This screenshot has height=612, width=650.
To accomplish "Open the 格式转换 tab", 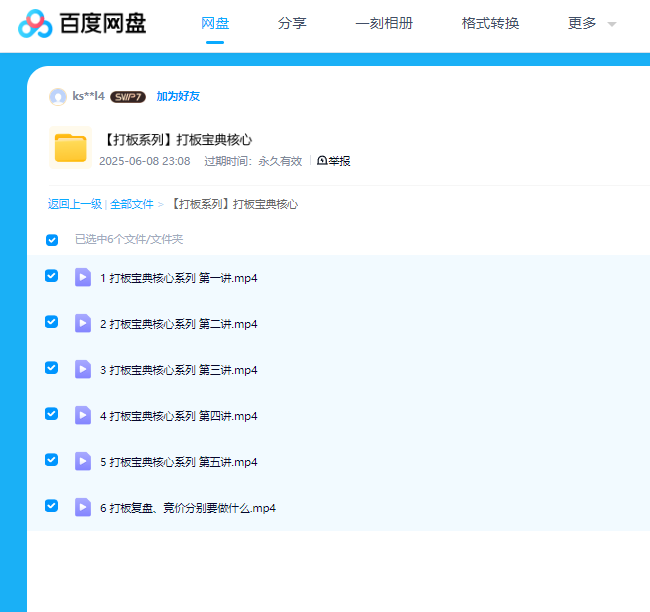I will [490, 23].
